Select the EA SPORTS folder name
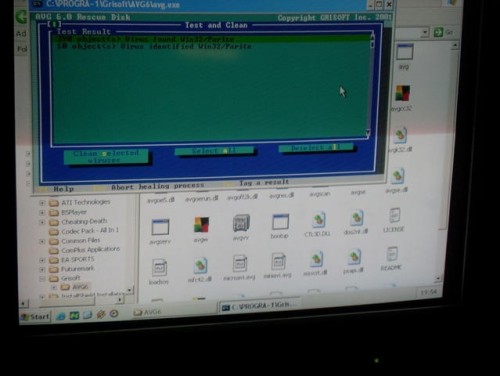This screenshot has height=376, width=500. click(x=78, y=259)
